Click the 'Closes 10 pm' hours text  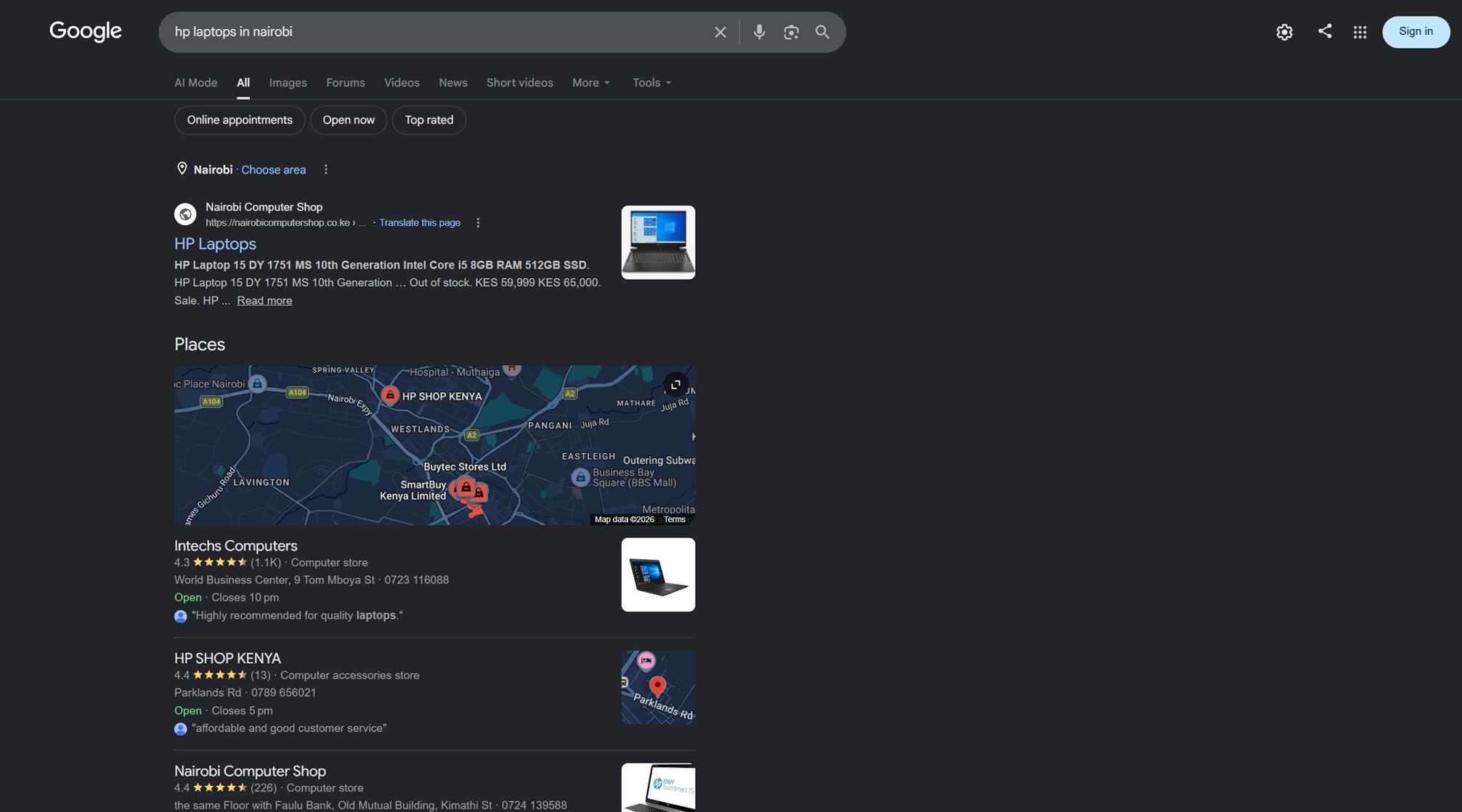click(245, 598)
